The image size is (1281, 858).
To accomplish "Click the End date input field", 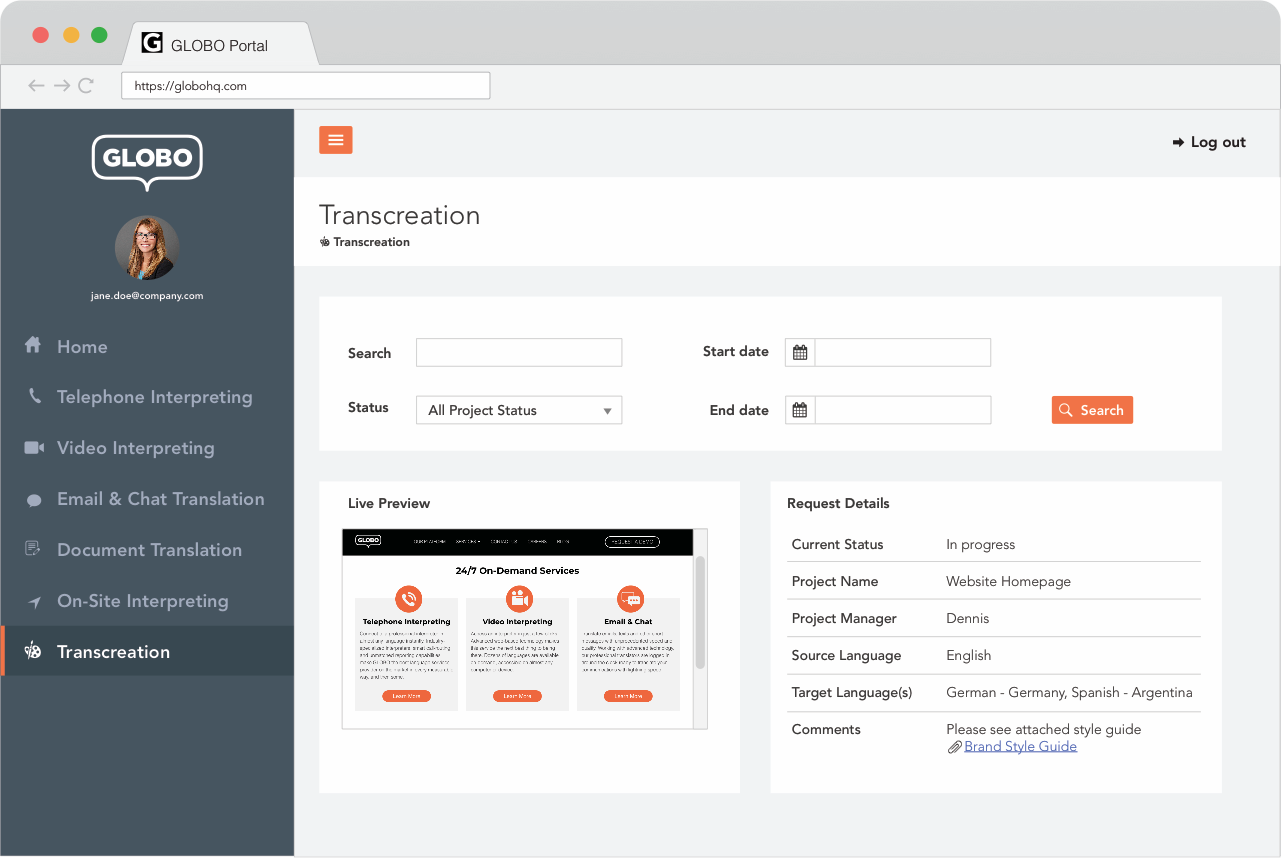I will [x=903, y=410].
